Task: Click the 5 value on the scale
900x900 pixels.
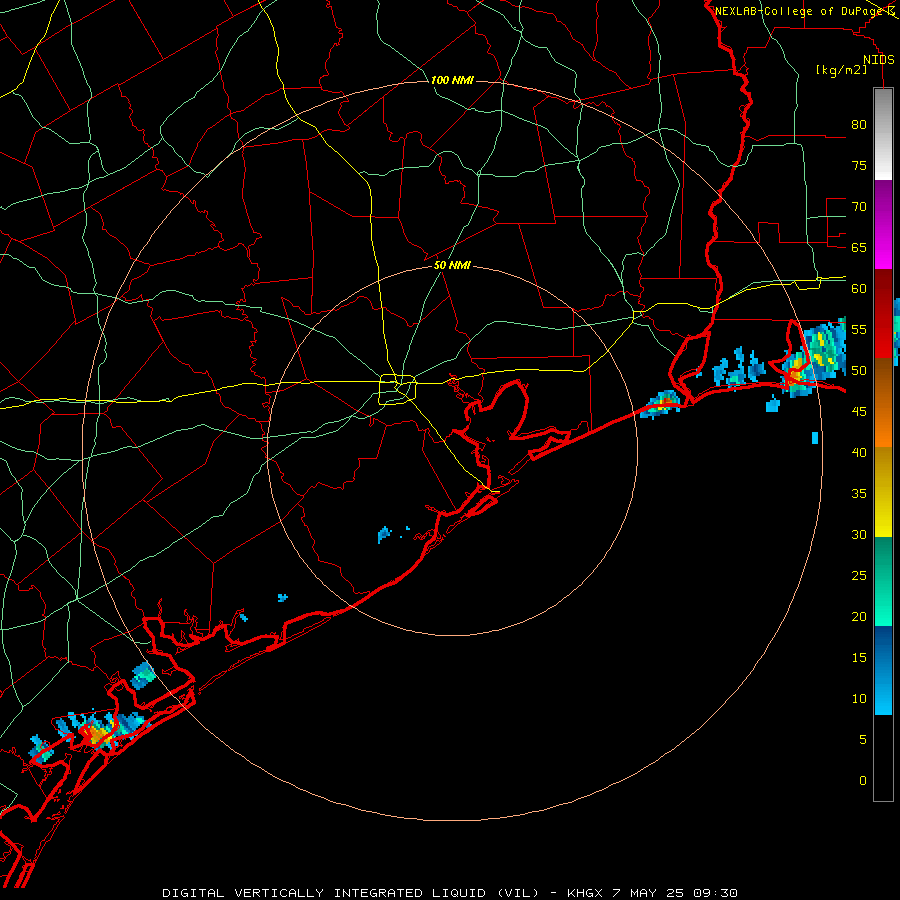Action: pos(863,739)
